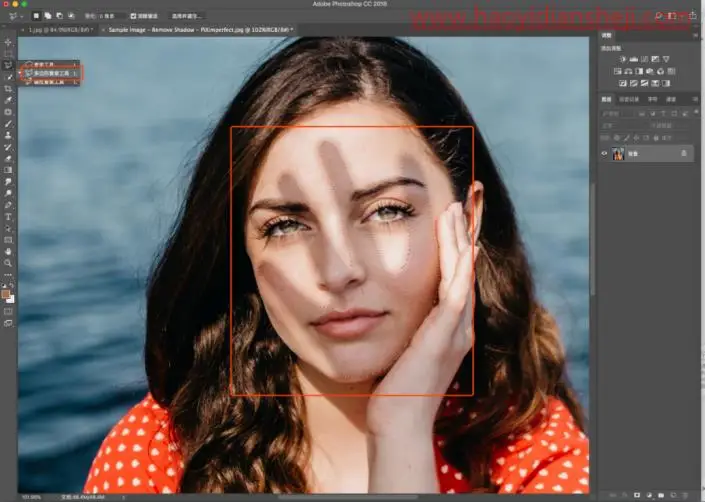Viewport: 705px width, 502px height.
Task: Add a Curves adjustment
Action: pos(644,59)
